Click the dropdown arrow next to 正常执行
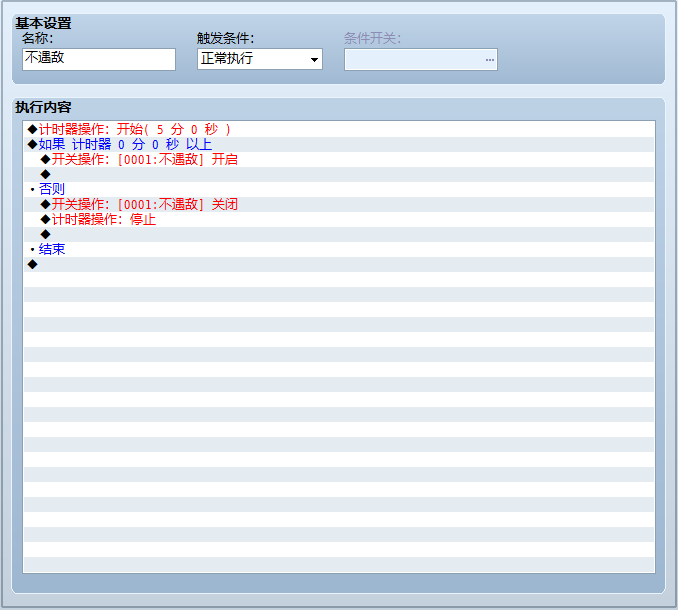 tap(314, 60)
